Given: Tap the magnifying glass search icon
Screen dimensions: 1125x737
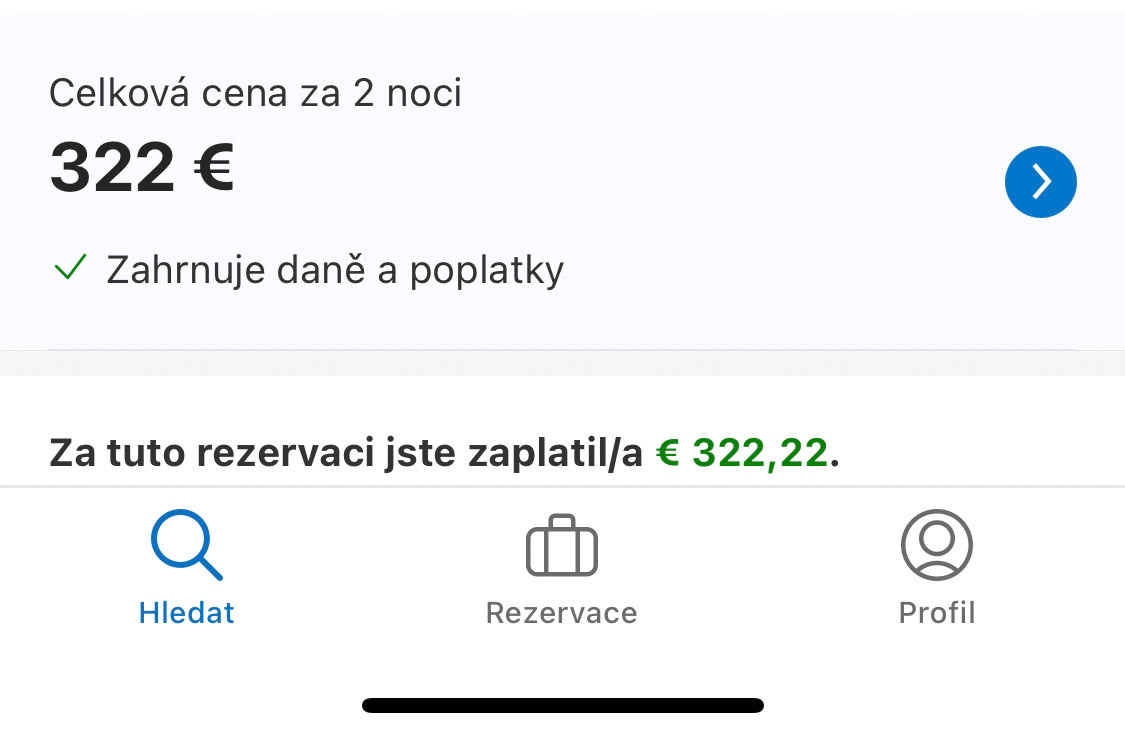Looking at the screenshot, I should tap(186, 546).
